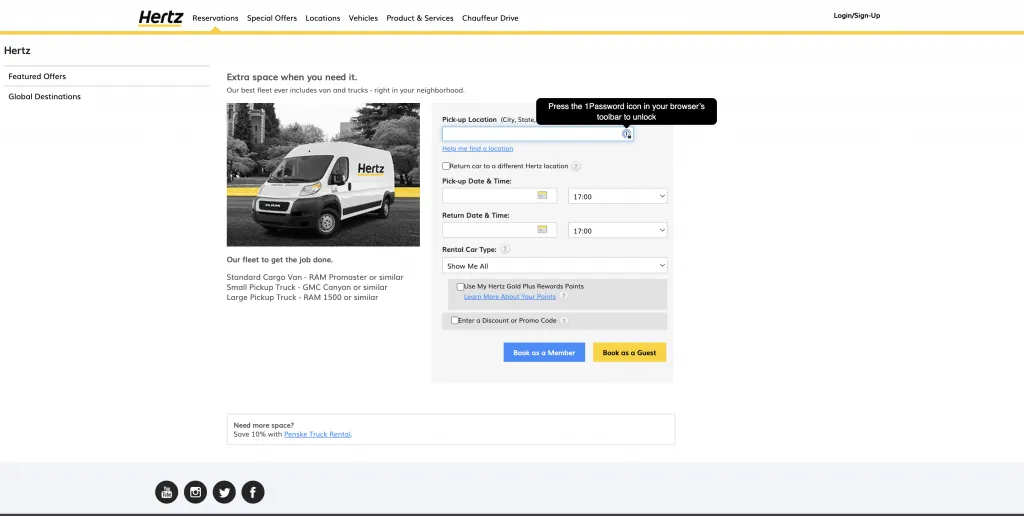
Task: Open the Vehicles menu
Action: (363, 18)
